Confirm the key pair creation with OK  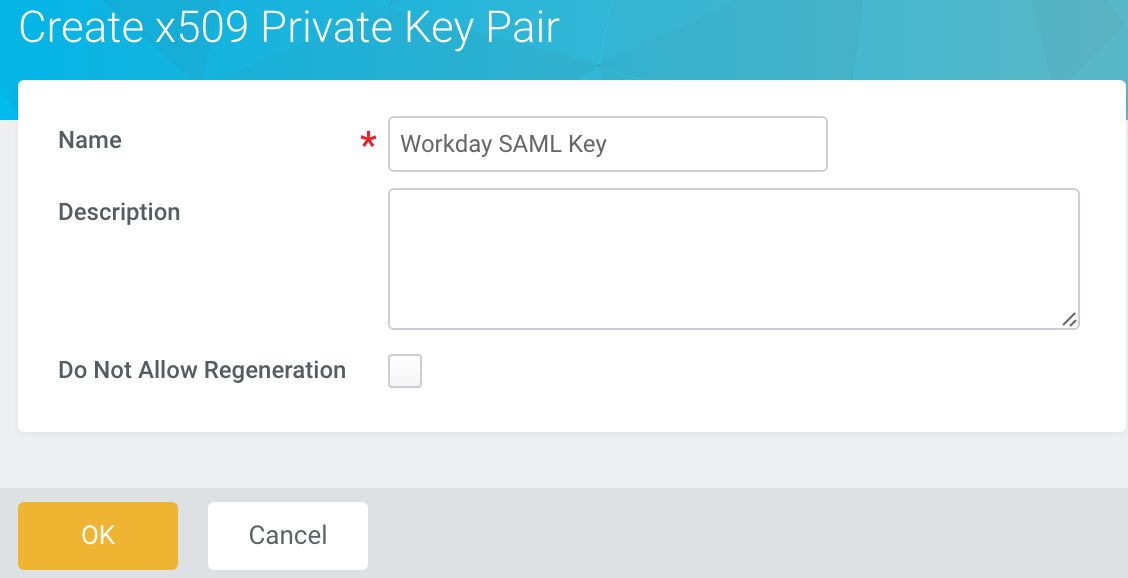97,536
